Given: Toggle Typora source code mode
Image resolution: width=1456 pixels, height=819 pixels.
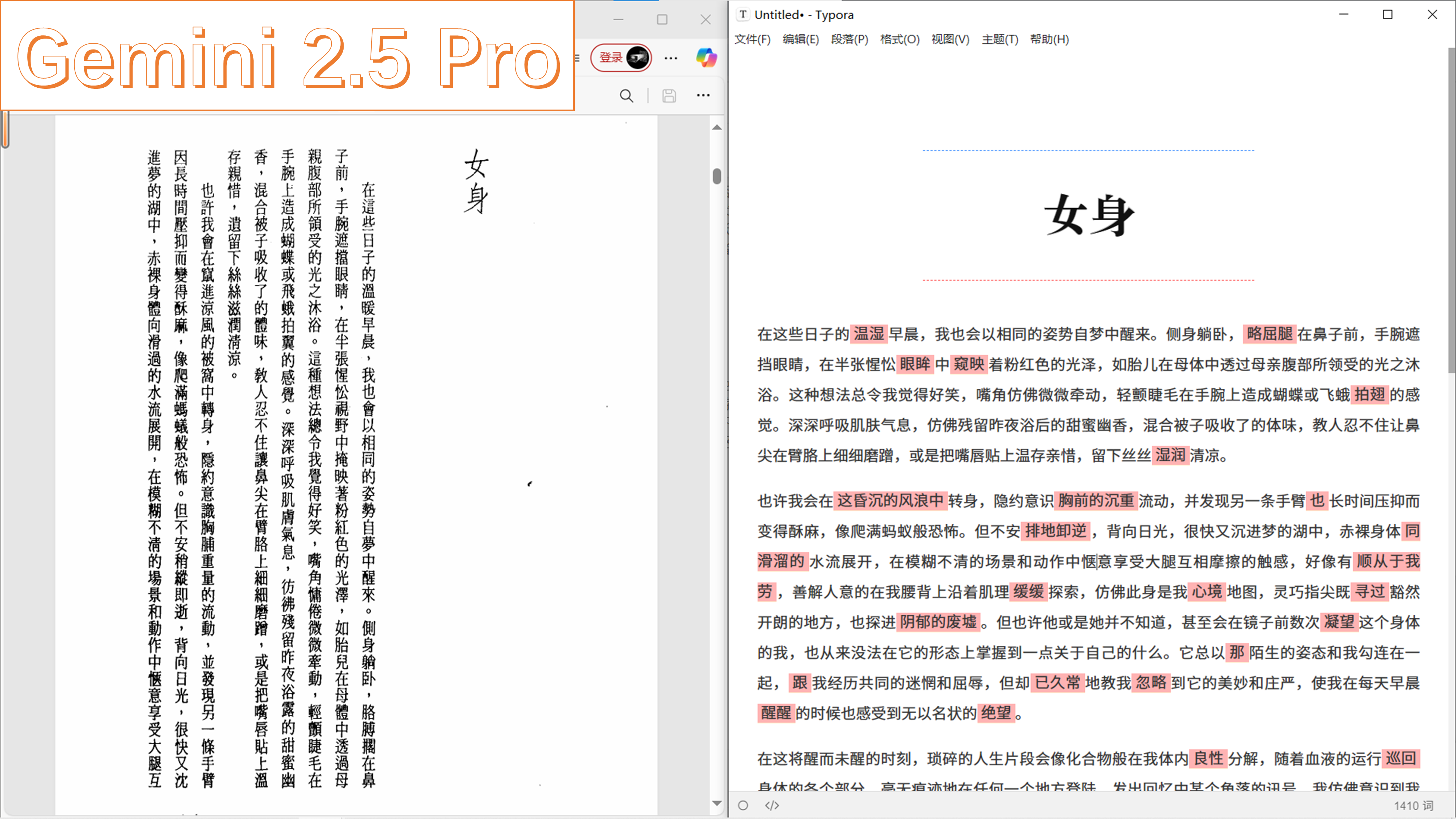Looking at the screenshot, I should click(x=772, y=806).
